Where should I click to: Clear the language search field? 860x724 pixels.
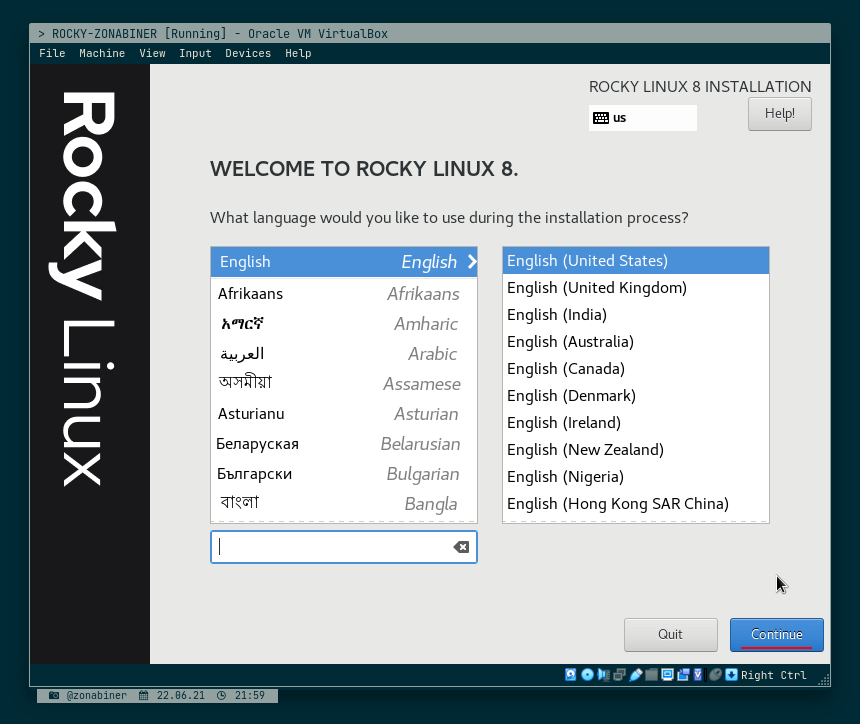tap(460, 547)
